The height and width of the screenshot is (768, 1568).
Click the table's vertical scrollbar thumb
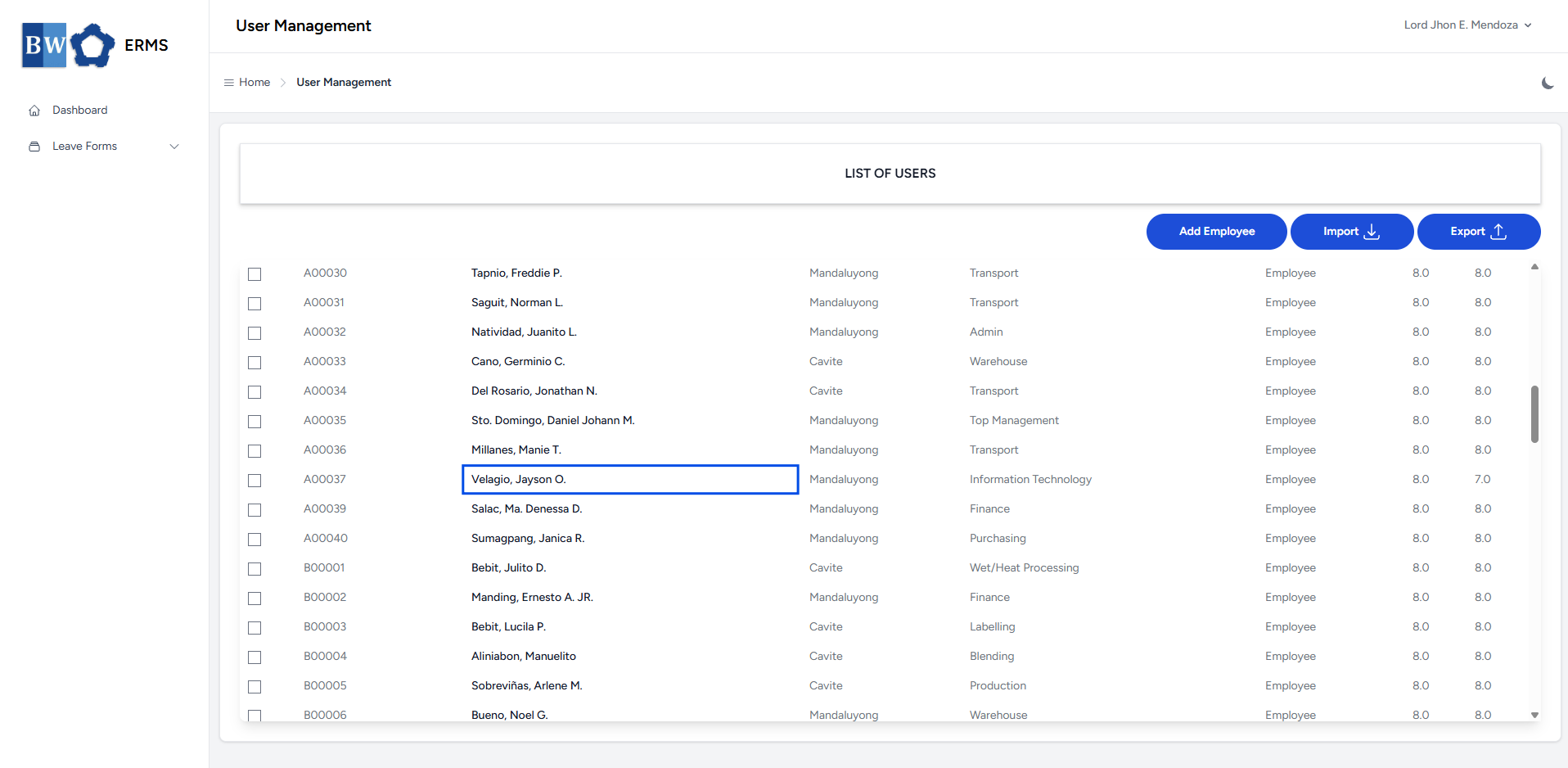tap(1534, 414)
